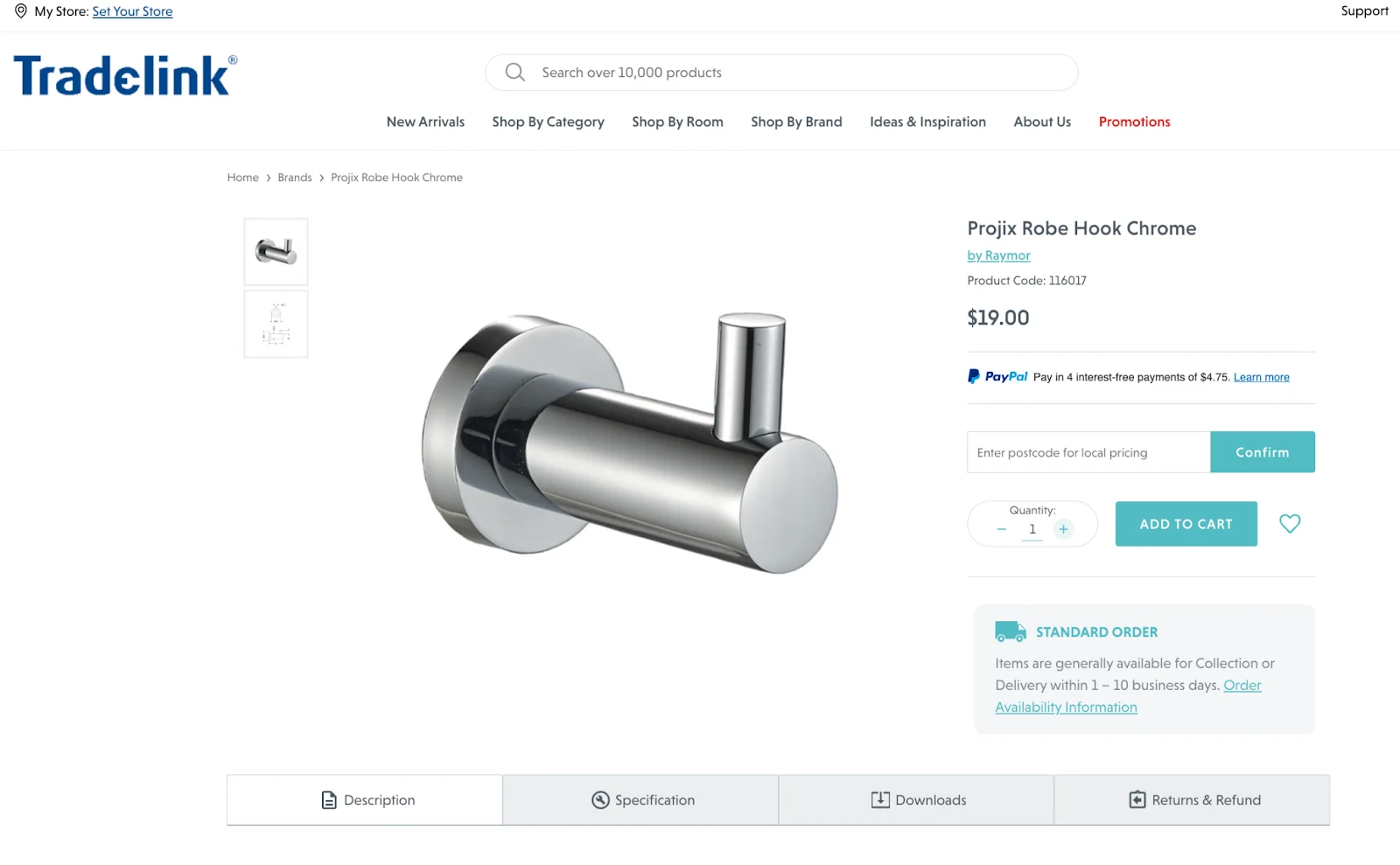Follow the by Raymor brand link
The image size is (1400, 865).
tap(998, 255)
